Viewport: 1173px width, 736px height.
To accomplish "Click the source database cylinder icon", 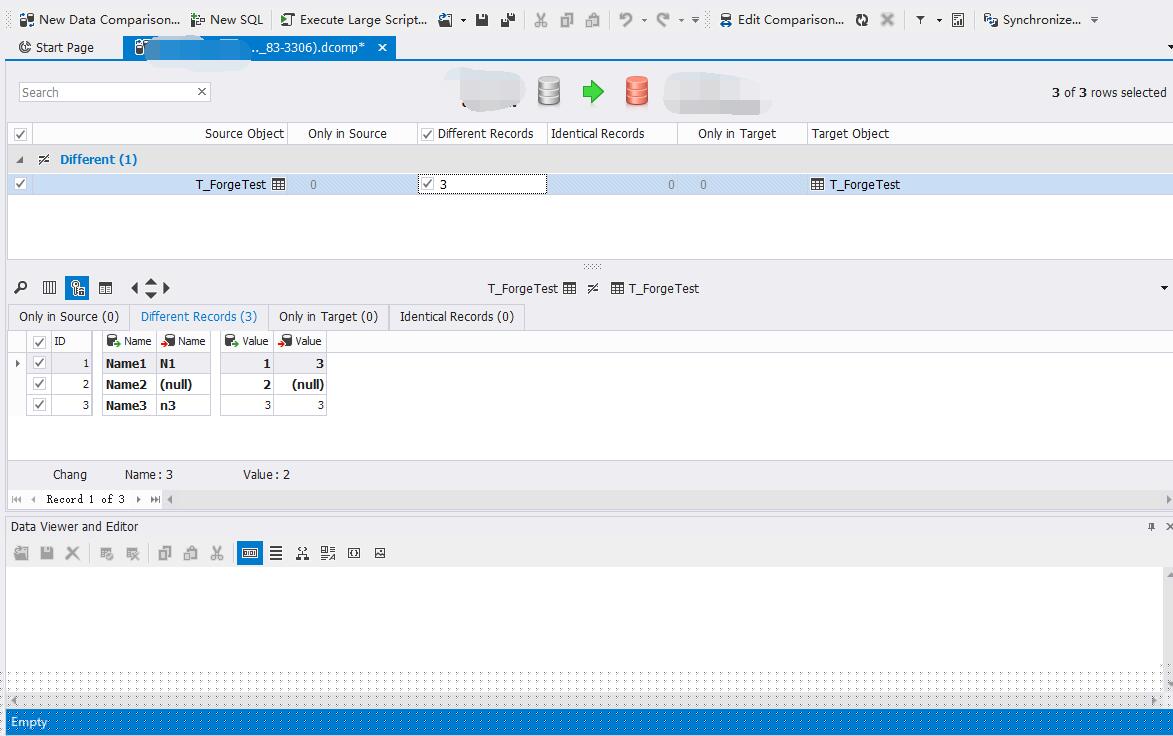I will [x=548, y=92].
